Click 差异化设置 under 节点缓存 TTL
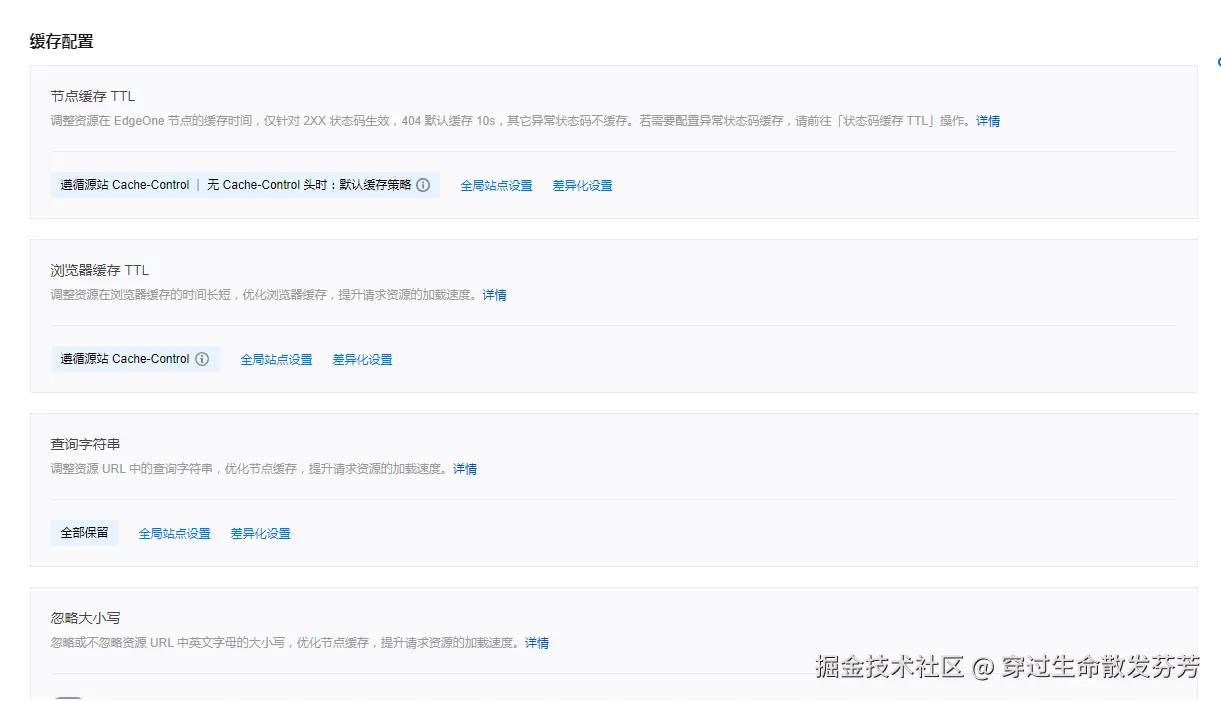1221x701 pixels. [582, 185]
